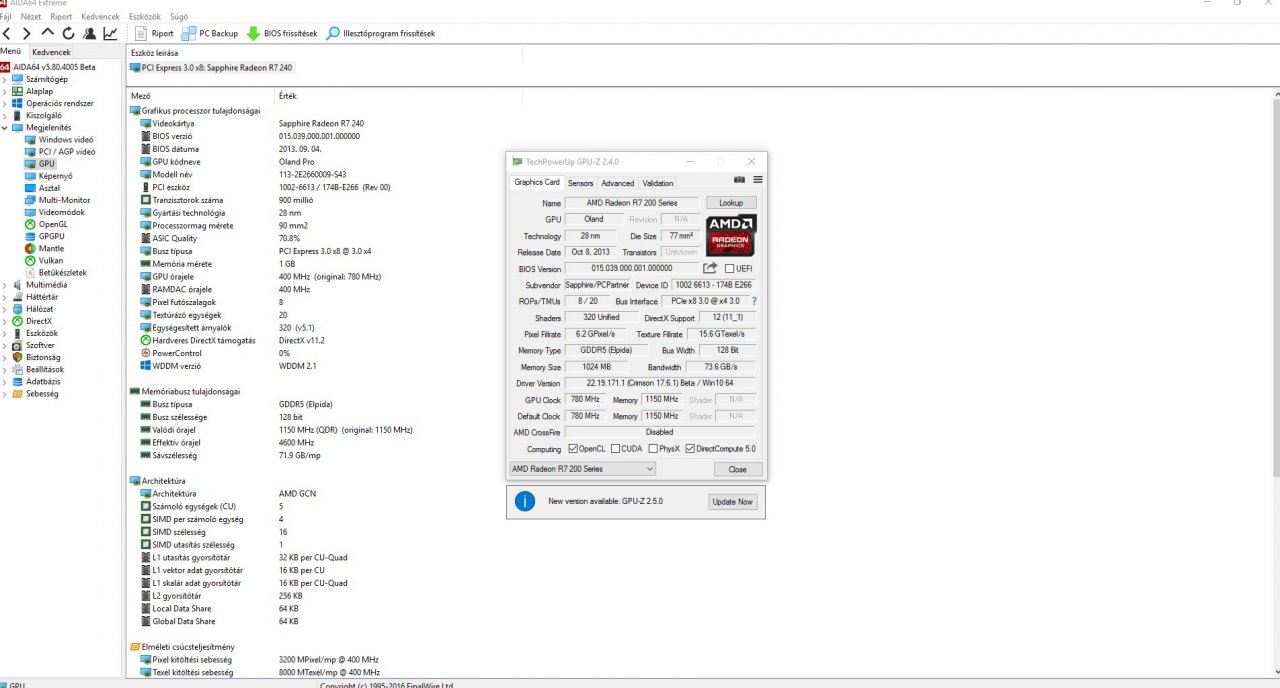Expand the Operációs rendszer tree node

coord(4,103)
